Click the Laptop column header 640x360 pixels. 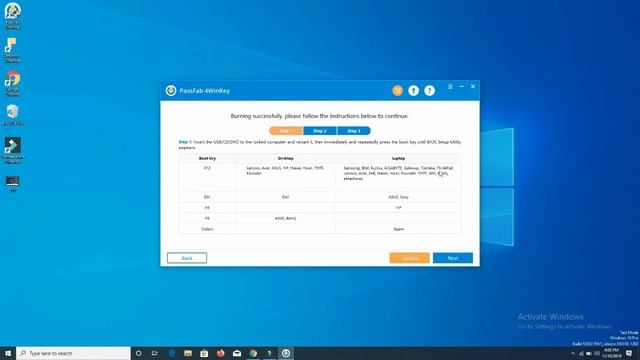(x=398, y=158)
